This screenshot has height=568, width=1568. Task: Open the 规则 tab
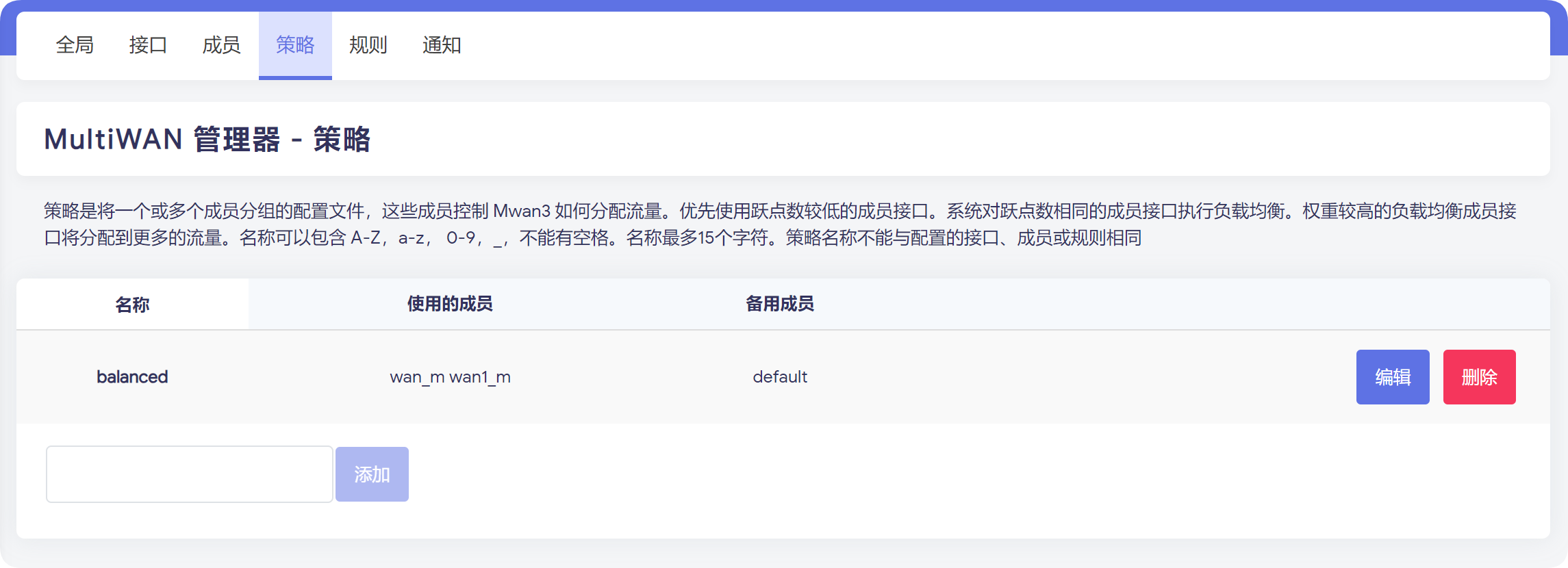point(368,45)
